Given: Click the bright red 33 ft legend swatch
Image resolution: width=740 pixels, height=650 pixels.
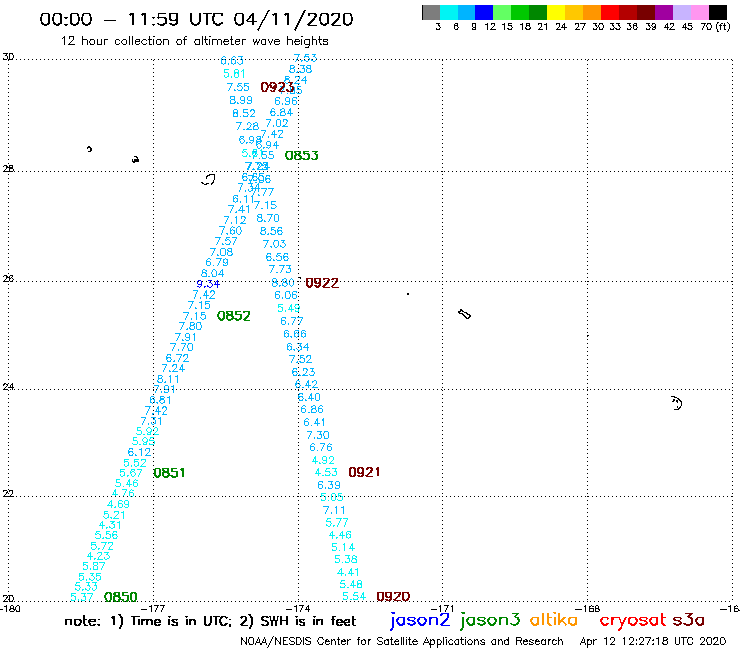Looking at the screenshot, I should pyautogui.click(x=610, y=12).
